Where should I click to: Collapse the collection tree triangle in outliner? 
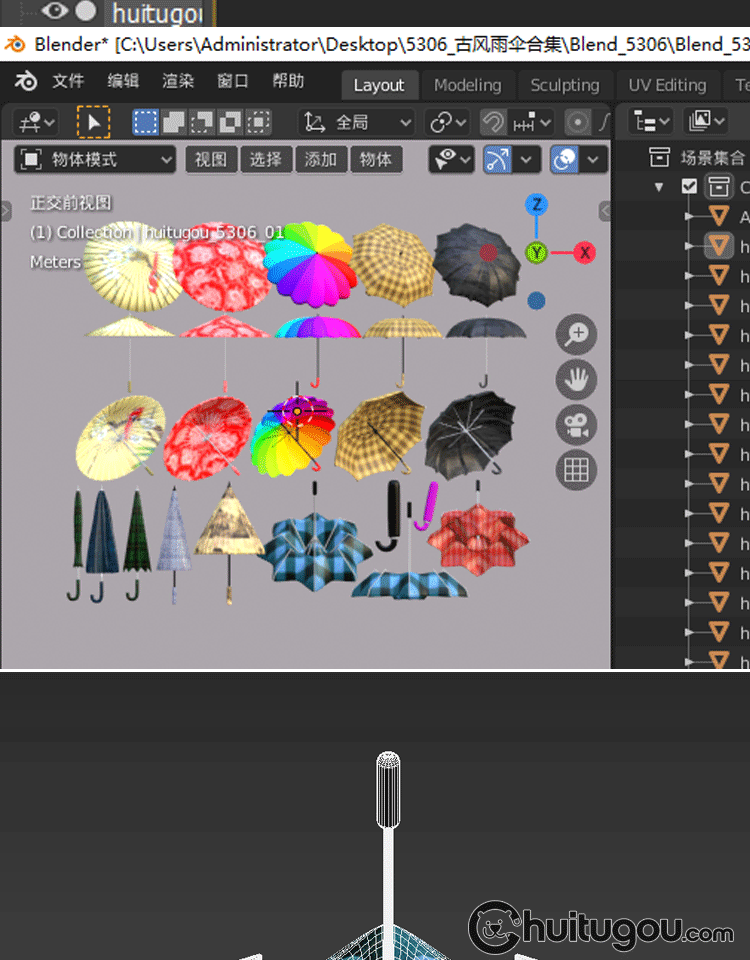coord(659,187)
